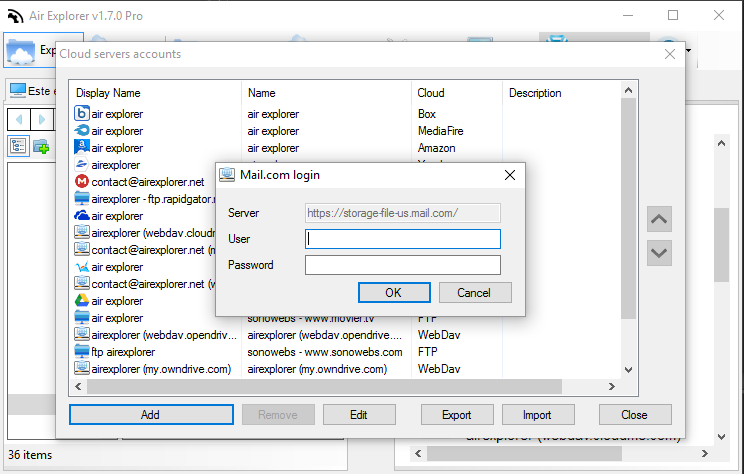Viewport: 744px width, 474px height.
Task: Click the Close button in accounts dialog
Action: (635, 415)
